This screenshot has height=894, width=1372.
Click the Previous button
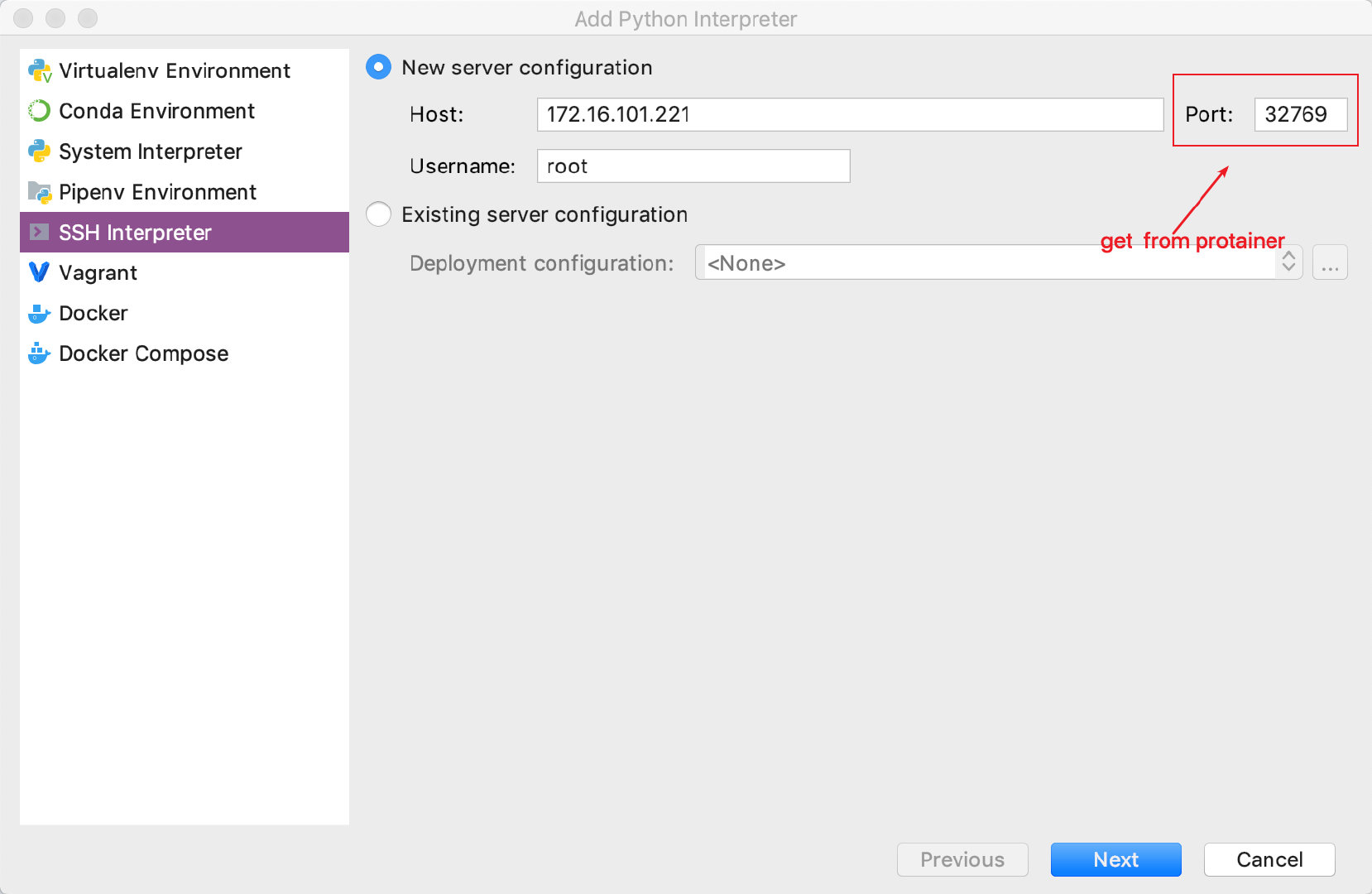pos(962,859)
